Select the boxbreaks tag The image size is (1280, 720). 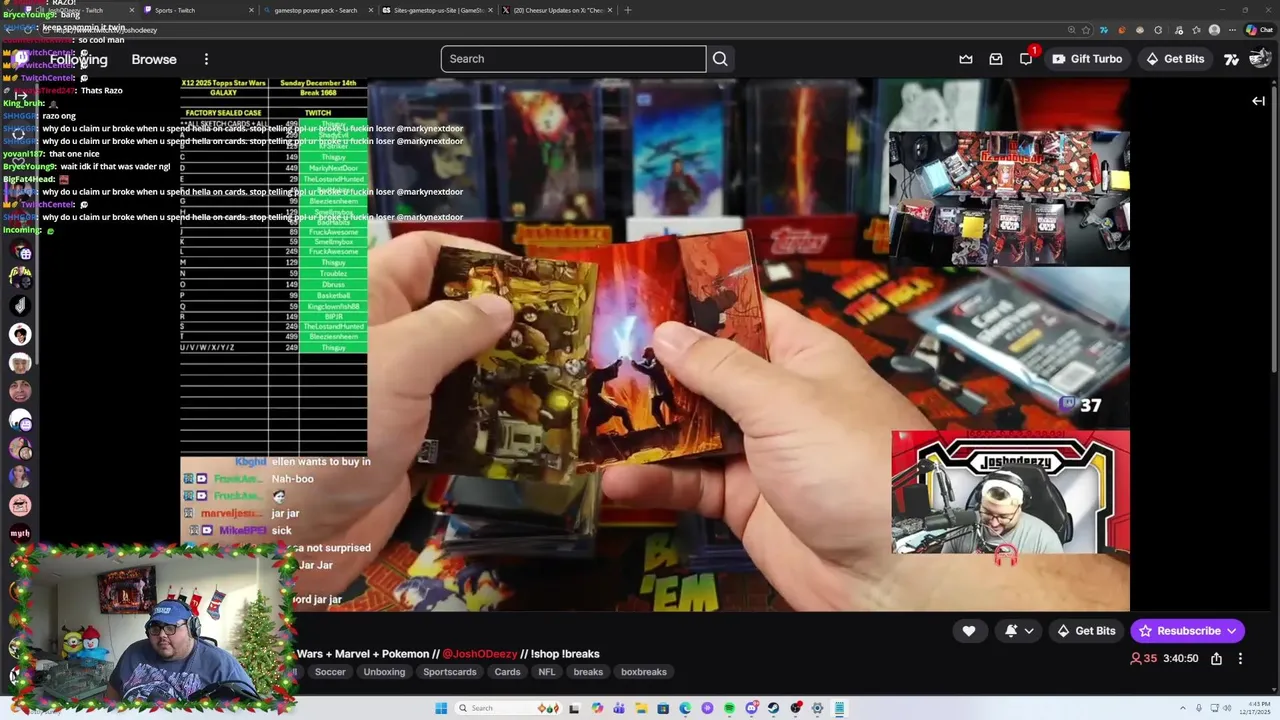(644, 672)
